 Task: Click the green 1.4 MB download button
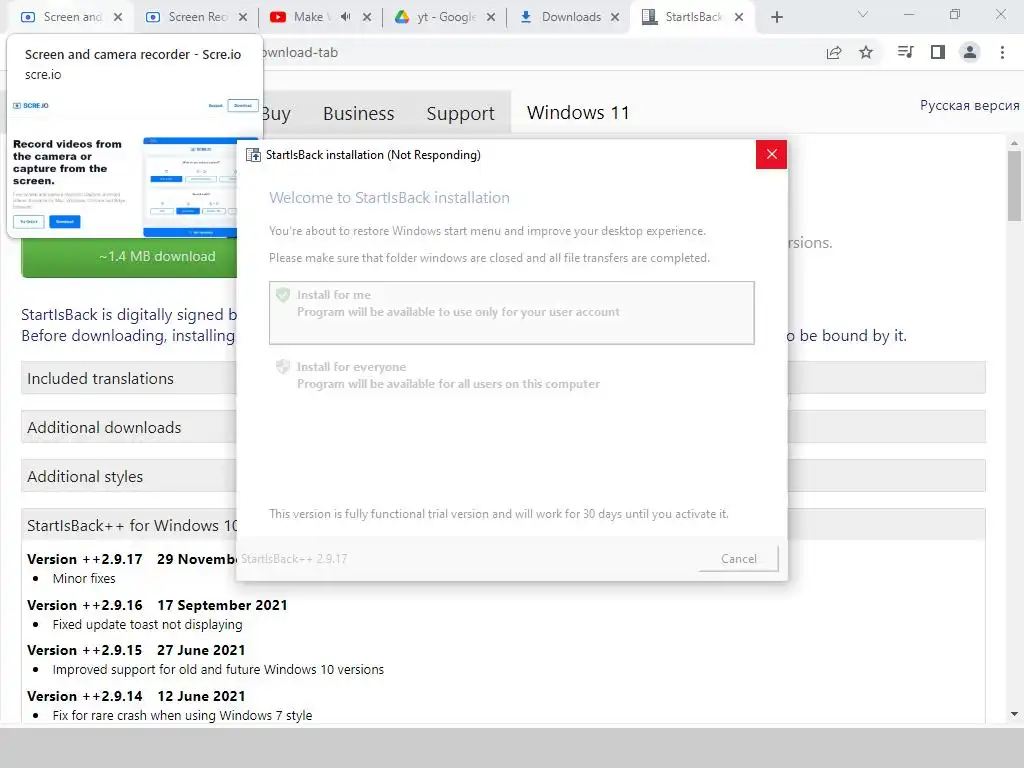[x=129, y=257]
